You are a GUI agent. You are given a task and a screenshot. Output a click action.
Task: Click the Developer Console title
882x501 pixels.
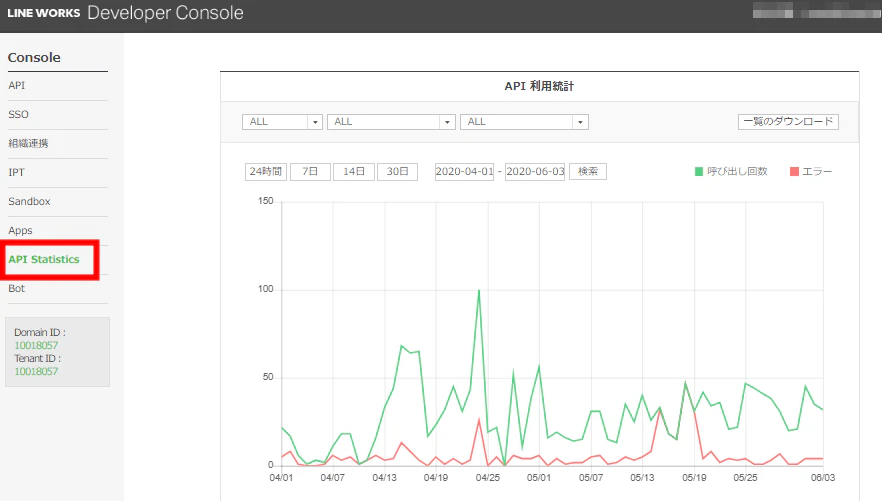165,12
